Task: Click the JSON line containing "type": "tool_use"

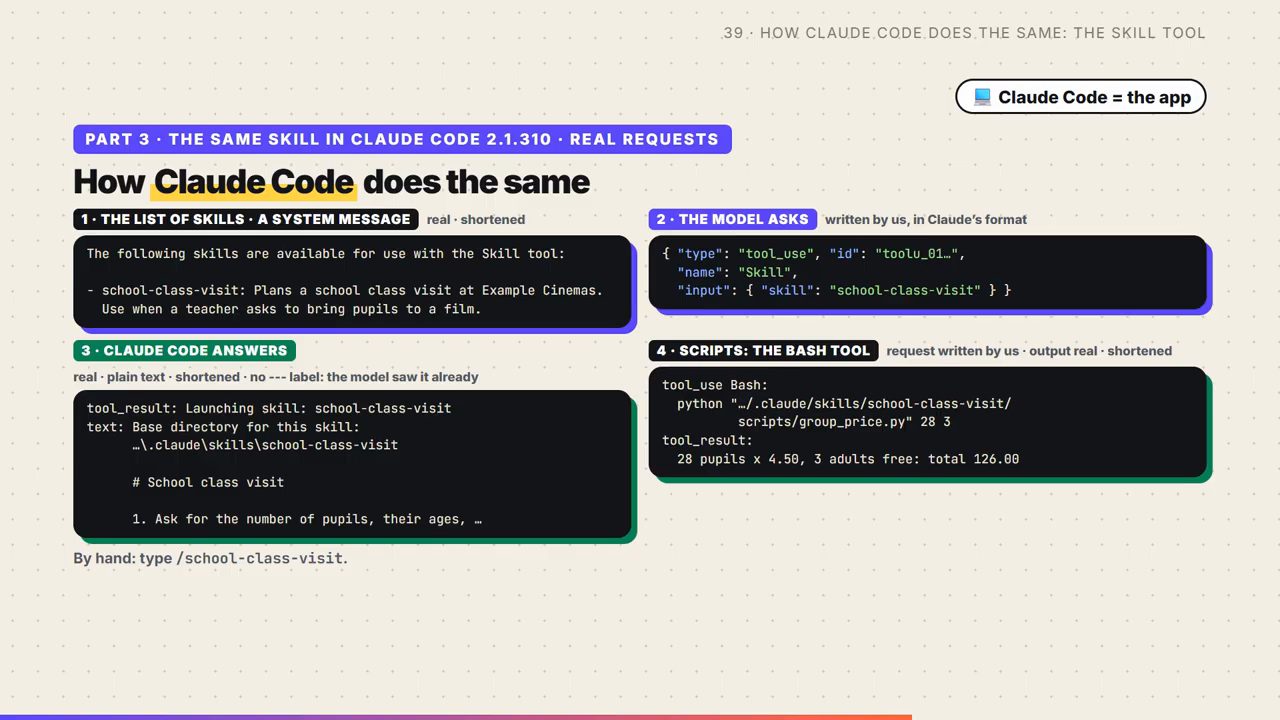Action: (x=813, y=254)
